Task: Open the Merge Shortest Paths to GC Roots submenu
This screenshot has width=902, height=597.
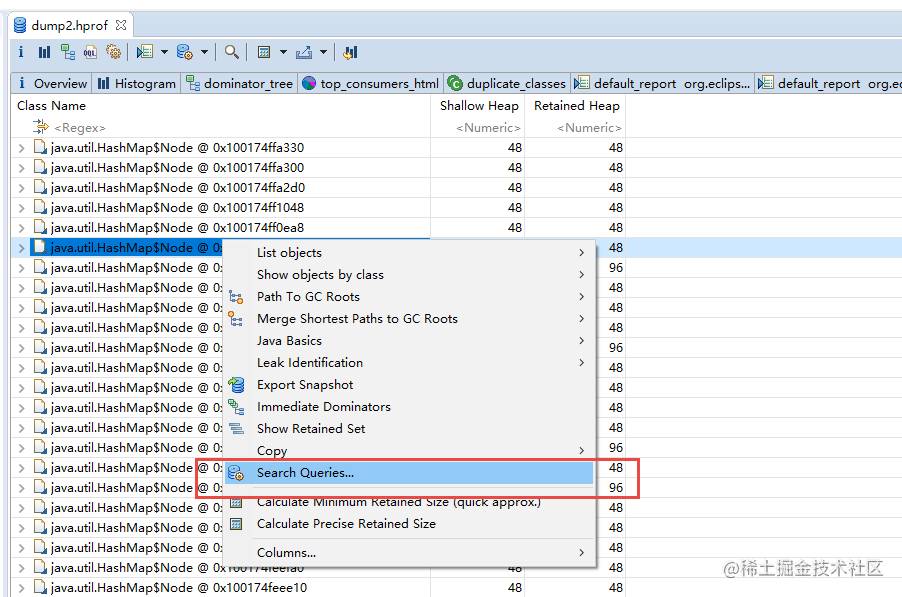Action: [409, 319]
